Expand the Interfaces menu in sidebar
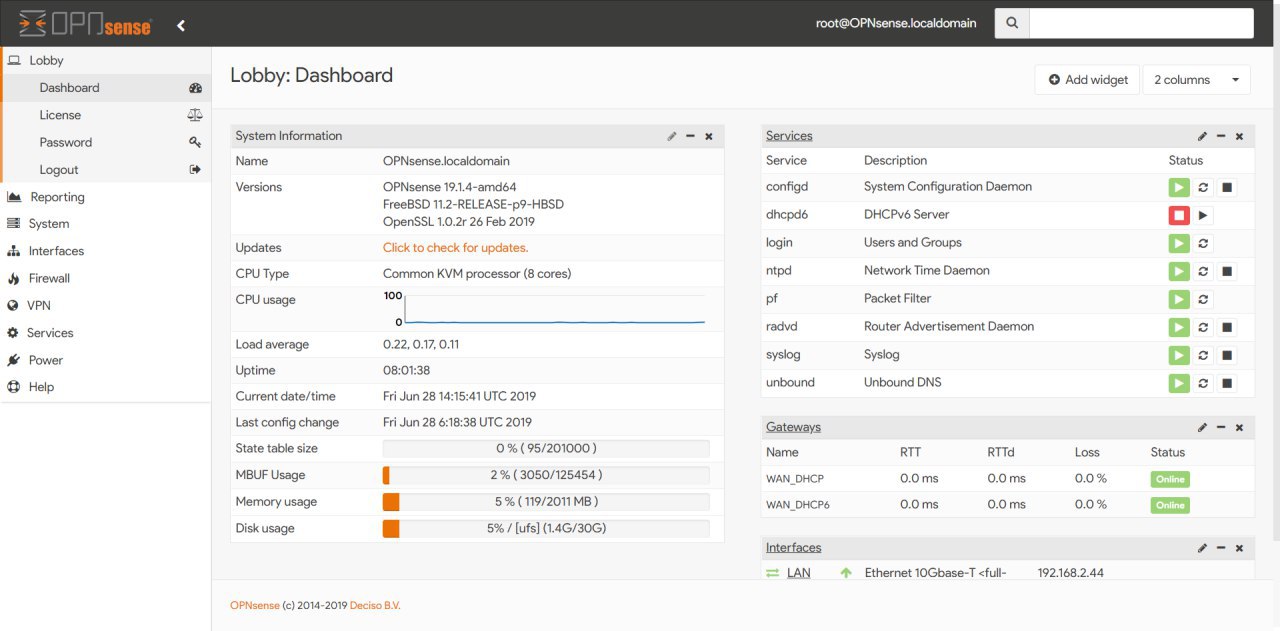Viewport: 1280px width, 631px height. [x=106, y=251]
